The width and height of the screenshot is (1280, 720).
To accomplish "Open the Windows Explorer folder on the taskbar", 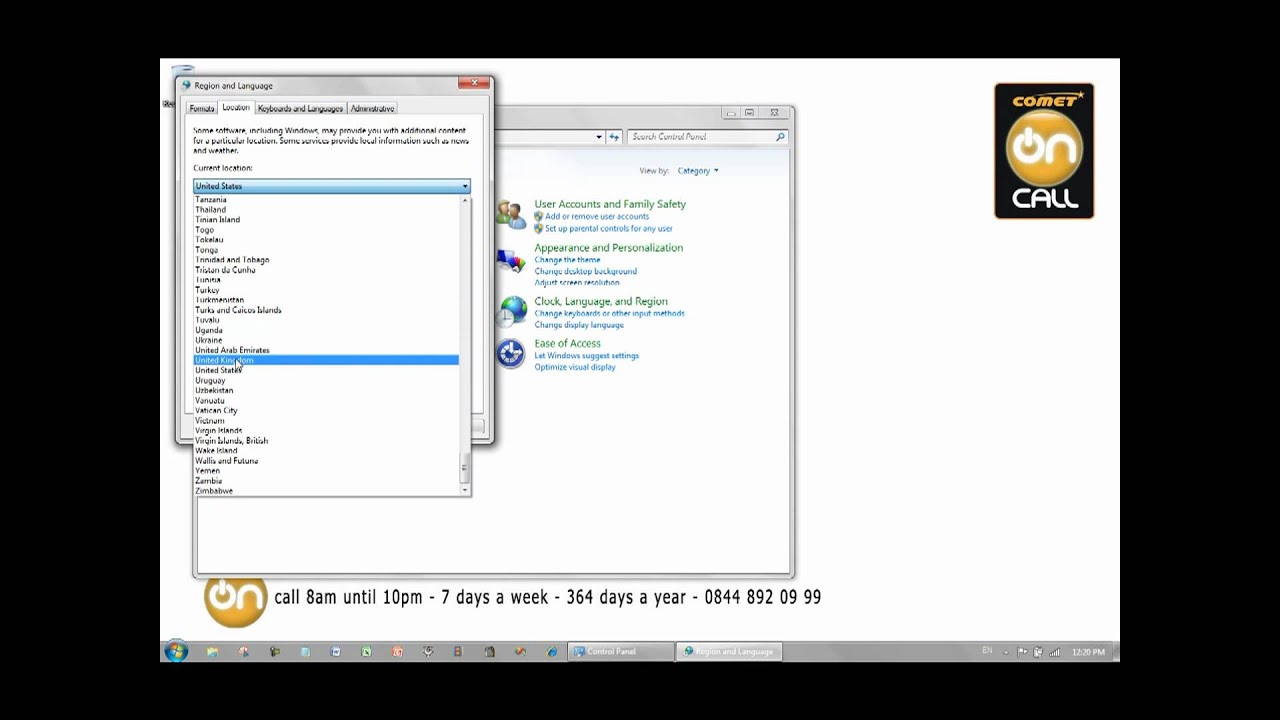I will coord(212,652).
